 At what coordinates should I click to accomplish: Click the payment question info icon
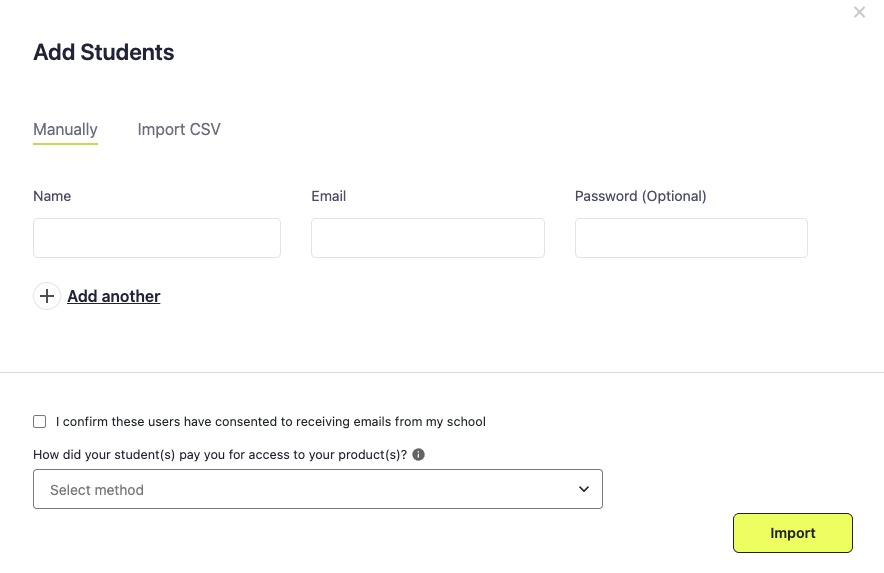pyautogui.click(x=418, y=455)
